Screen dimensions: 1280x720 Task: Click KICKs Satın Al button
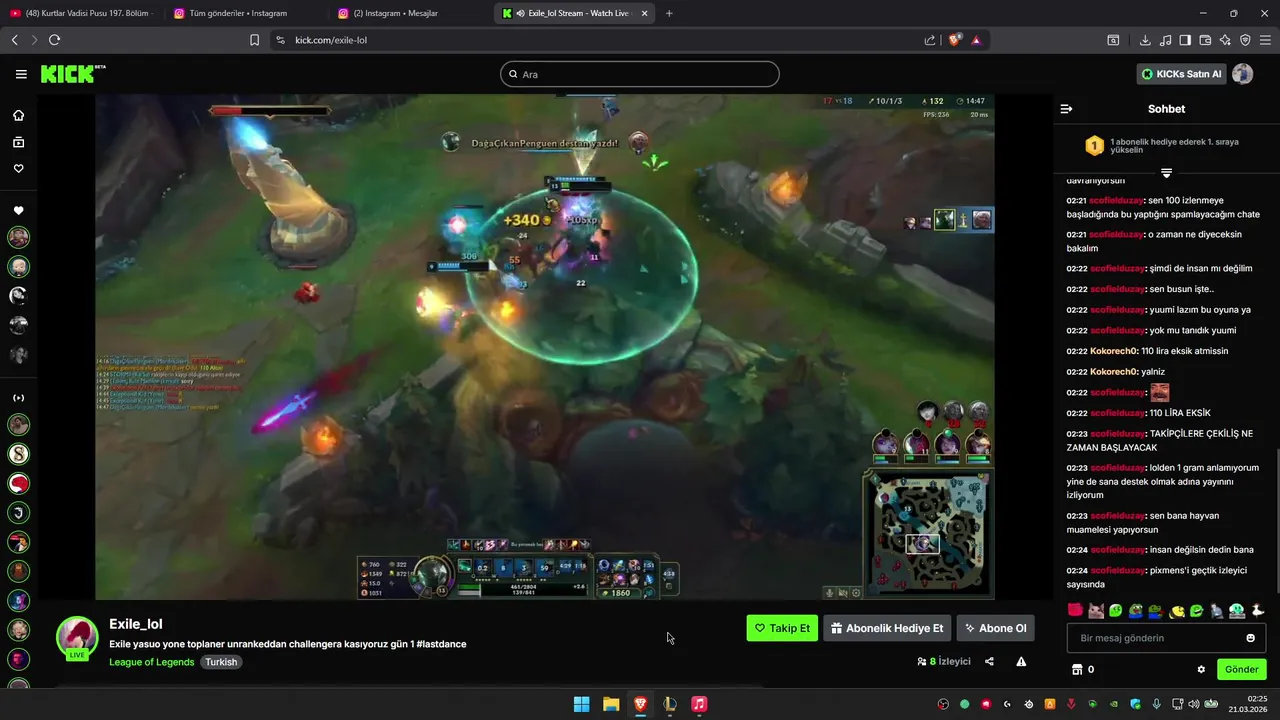pos(1181,74)
